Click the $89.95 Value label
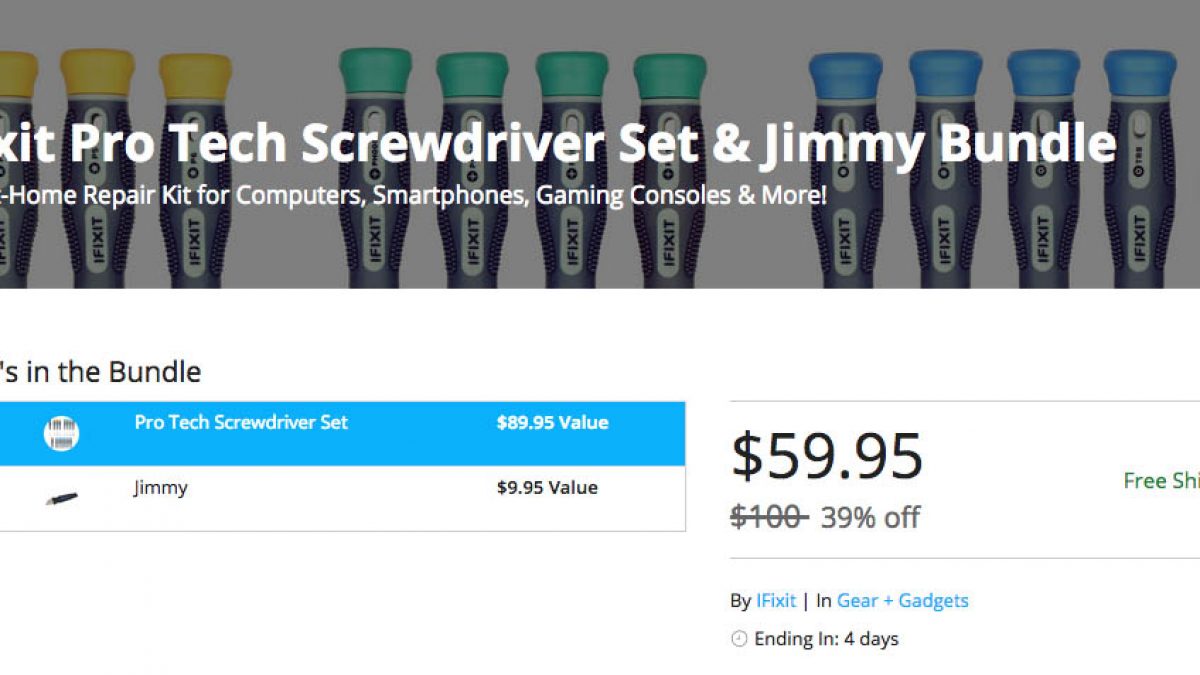1200x675 pixels. 552,422
